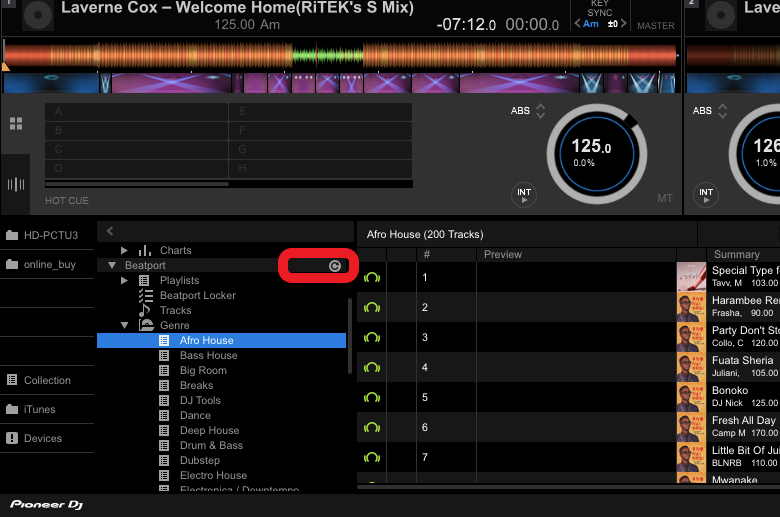
Task: Toggle the MASTER button on deck 1
Action: [x=656, y=26]
